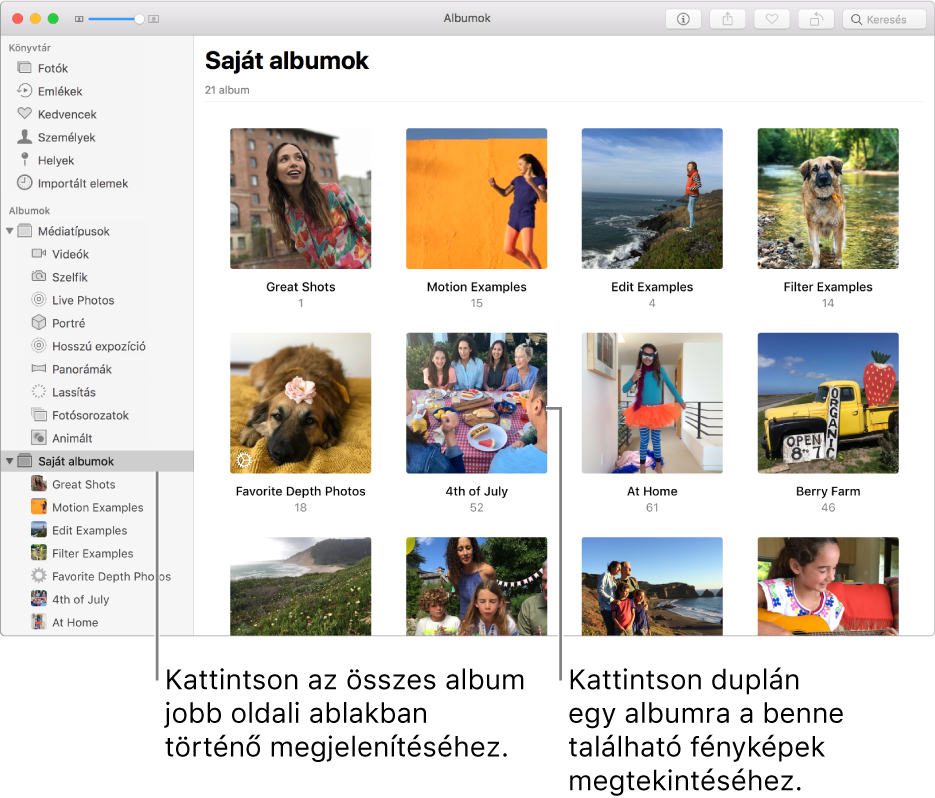Image resolution: width=935 pixels, height=798 pixels.
Task: Expand the Médiatípusok disclosure triangle
Action: coord(9,231)
